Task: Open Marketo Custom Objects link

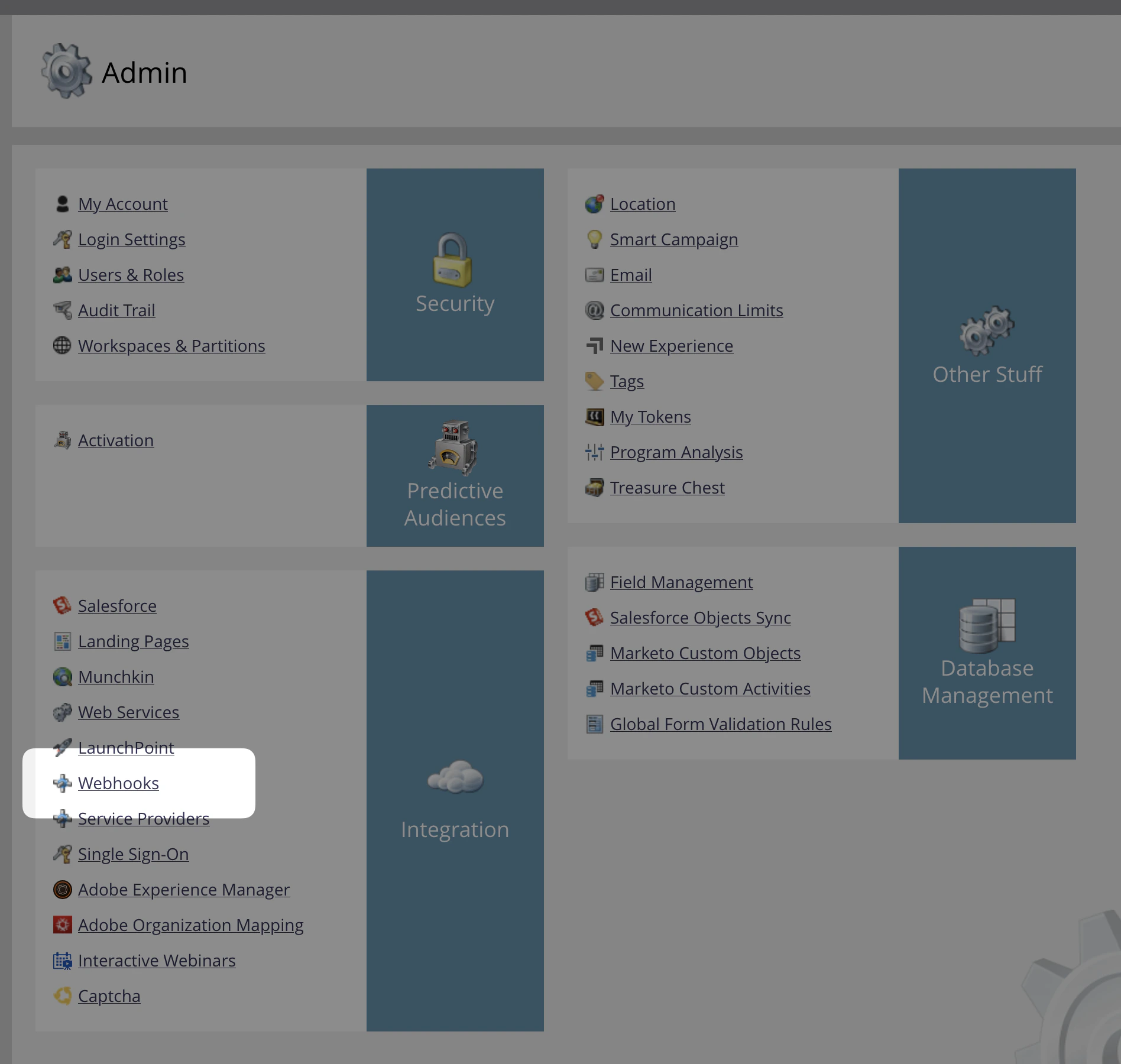Action: (705, 653)
